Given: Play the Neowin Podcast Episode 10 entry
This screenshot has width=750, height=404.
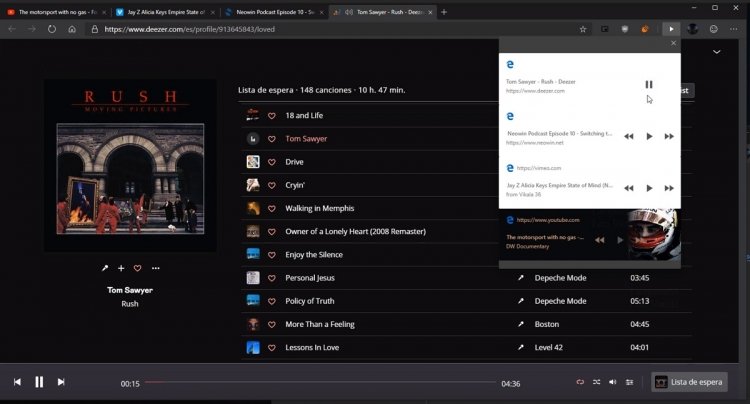Looking at the screenshot, I should coord(649,136).
